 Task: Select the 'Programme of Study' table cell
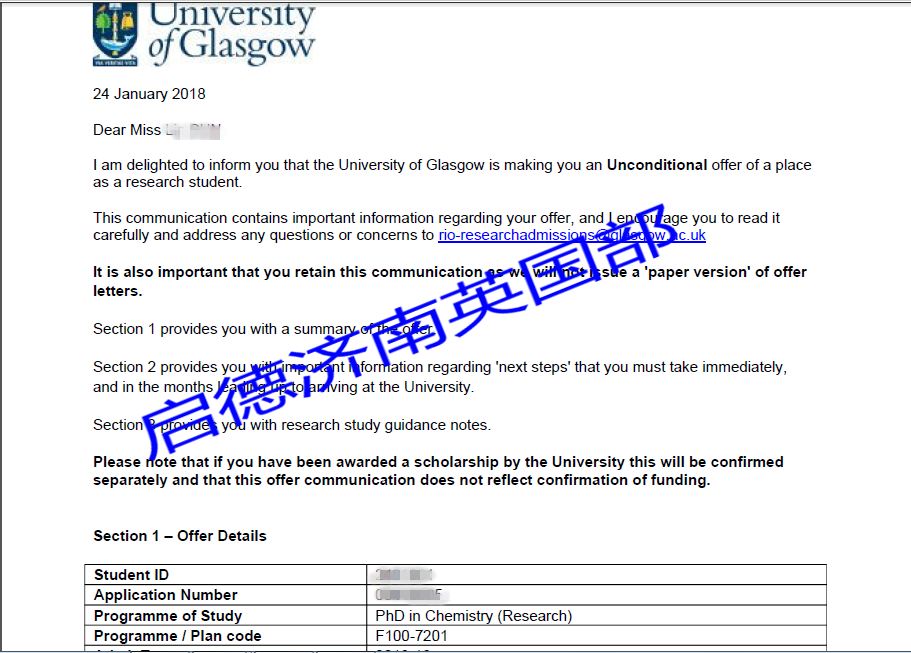225,616
